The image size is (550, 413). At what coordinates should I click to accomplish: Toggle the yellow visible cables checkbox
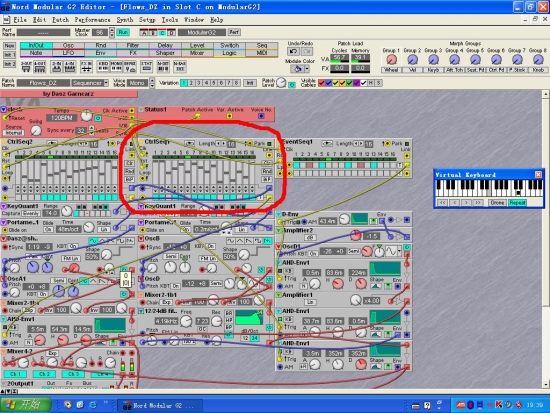[x=335, y=83]
